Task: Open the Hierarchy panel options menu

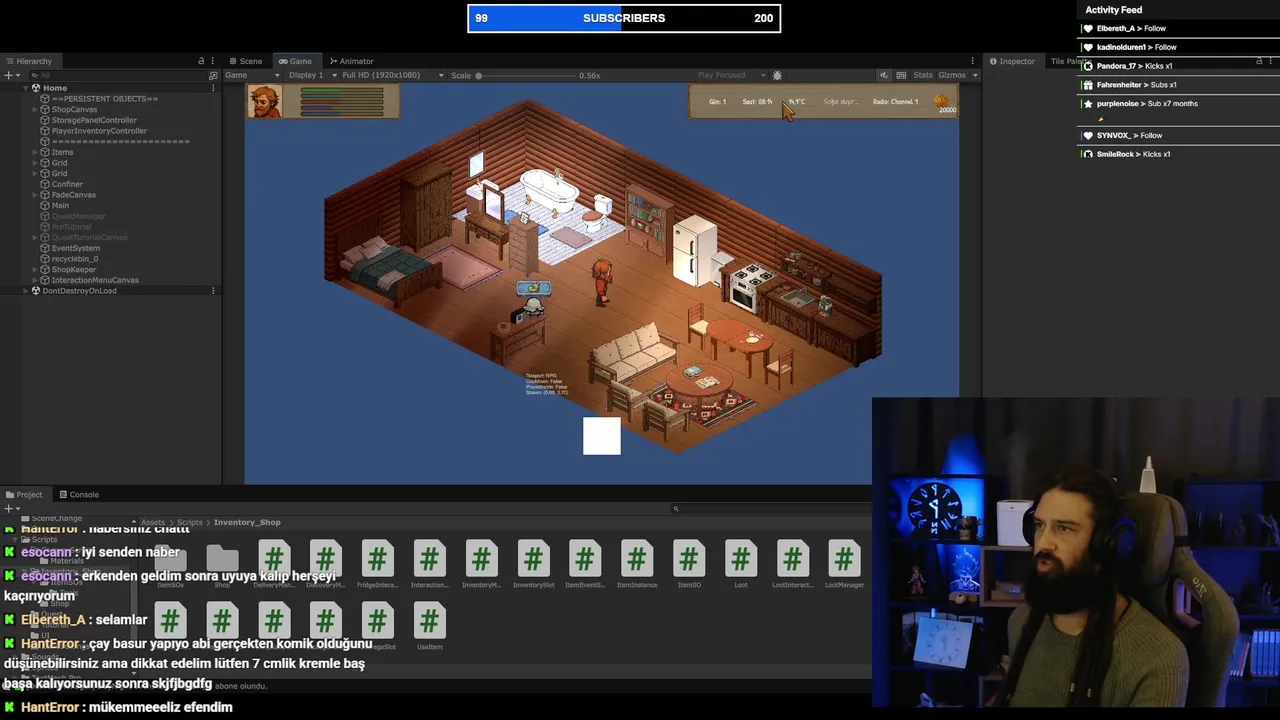Action: (x=213, y=61)
